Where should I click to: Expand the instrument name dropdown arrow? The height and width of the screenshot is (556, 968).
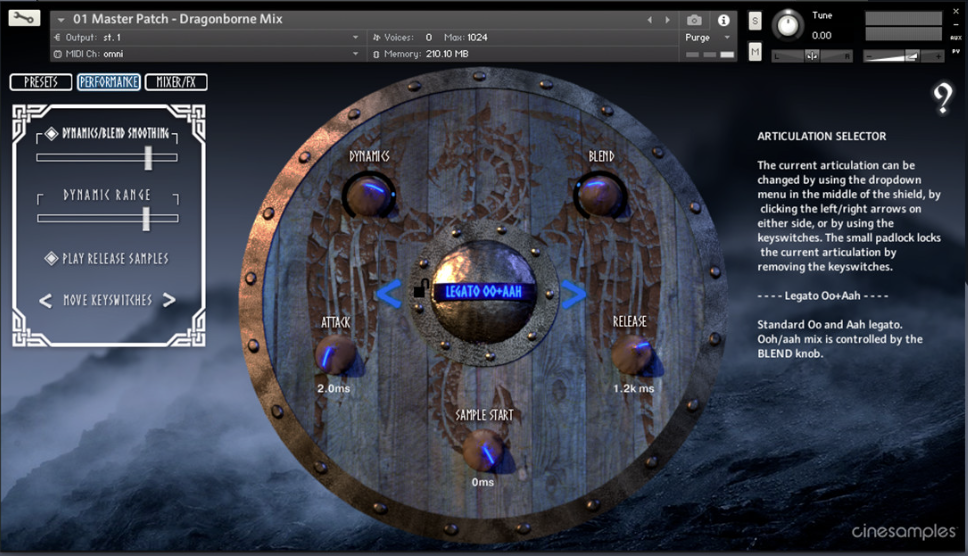coord(60,20)
